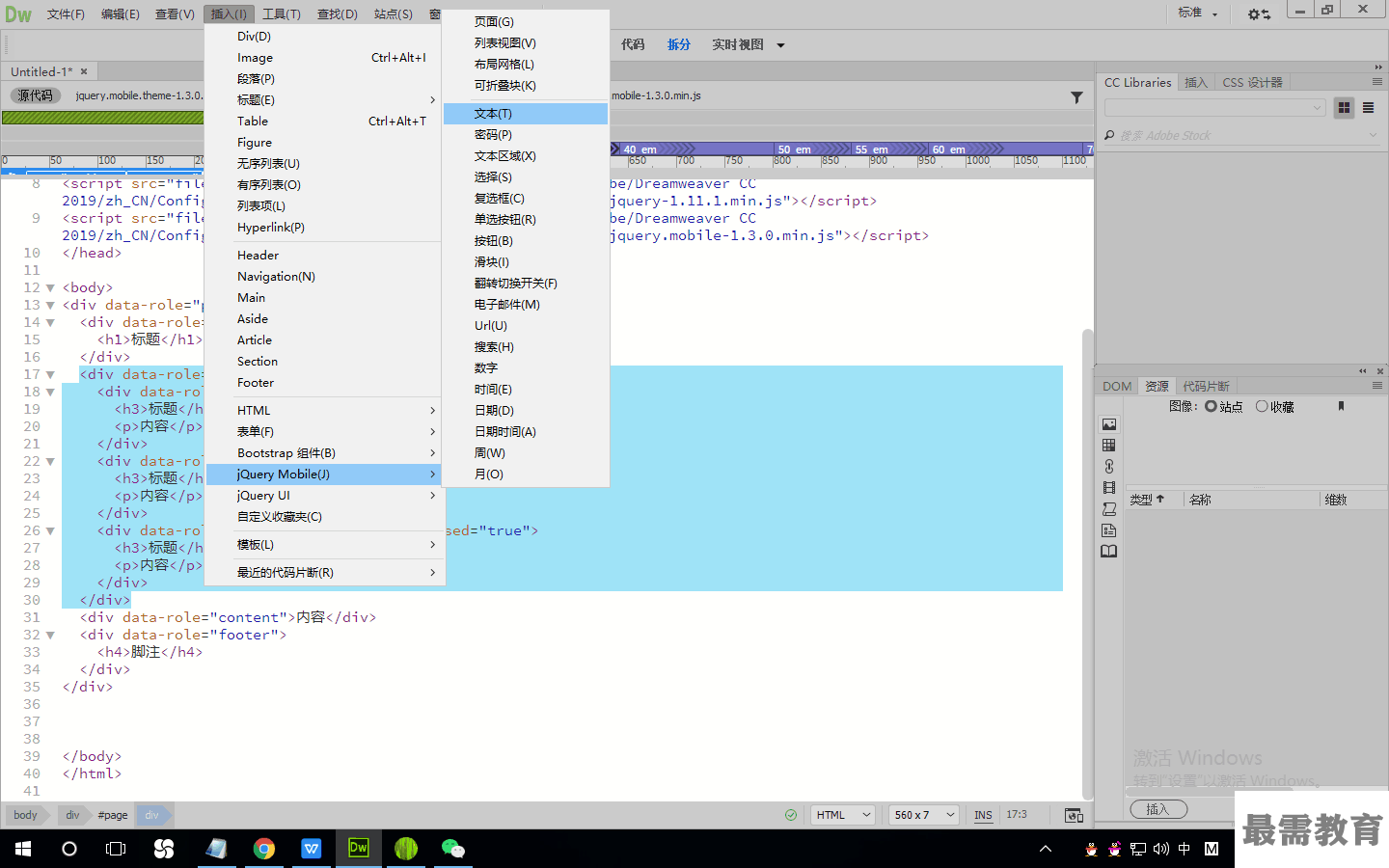Open the Media film category in Assets
This screenshot has width=1389, height=868.
(x=1109, y=488)
